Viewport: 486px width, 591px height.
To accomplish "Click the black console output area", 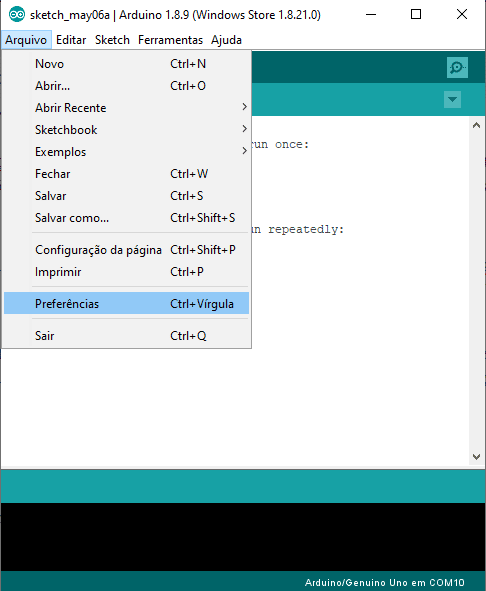I will coord(243,537).
